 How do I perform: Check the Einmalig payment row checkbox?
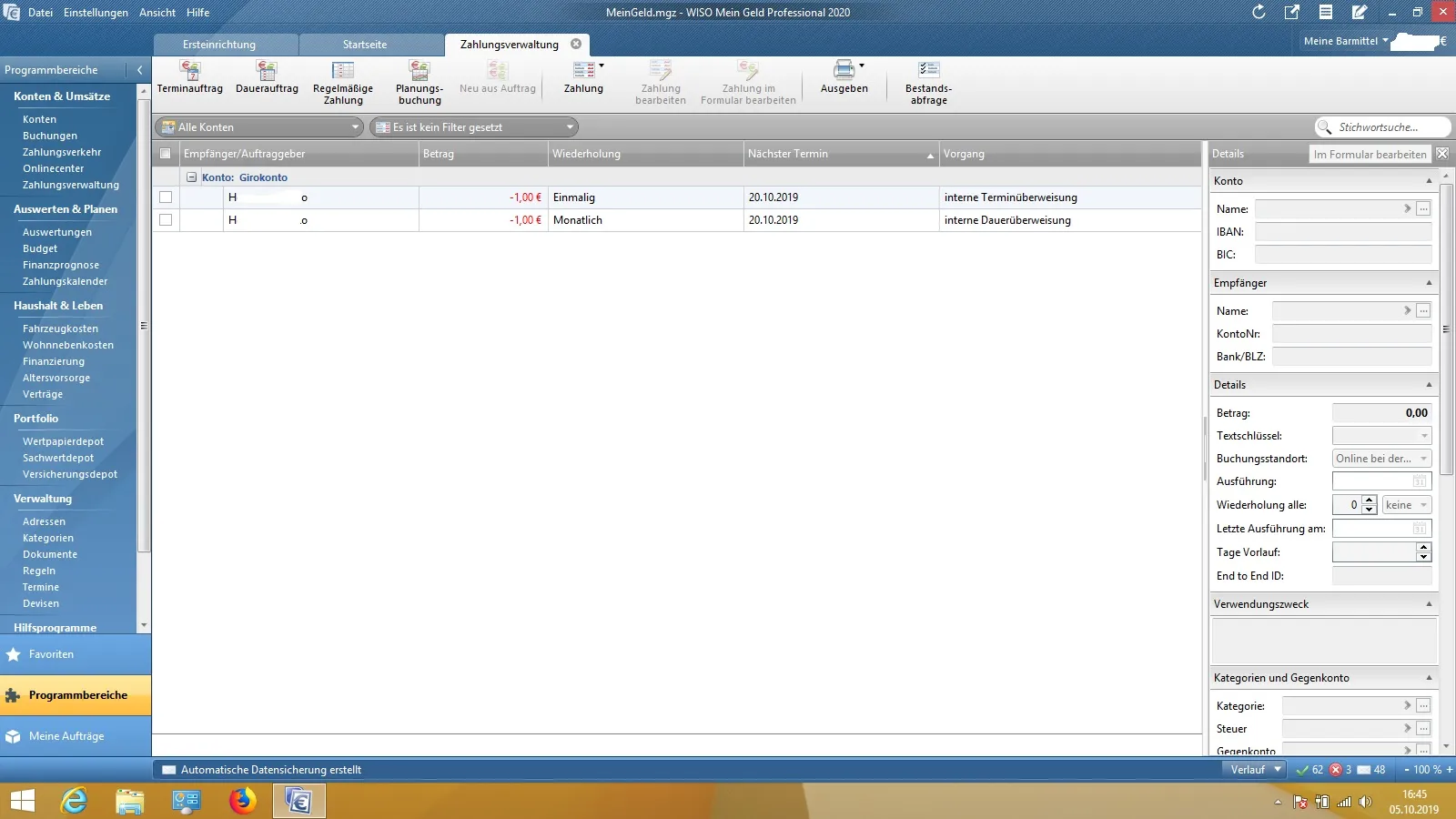click(x=166, y=197)
